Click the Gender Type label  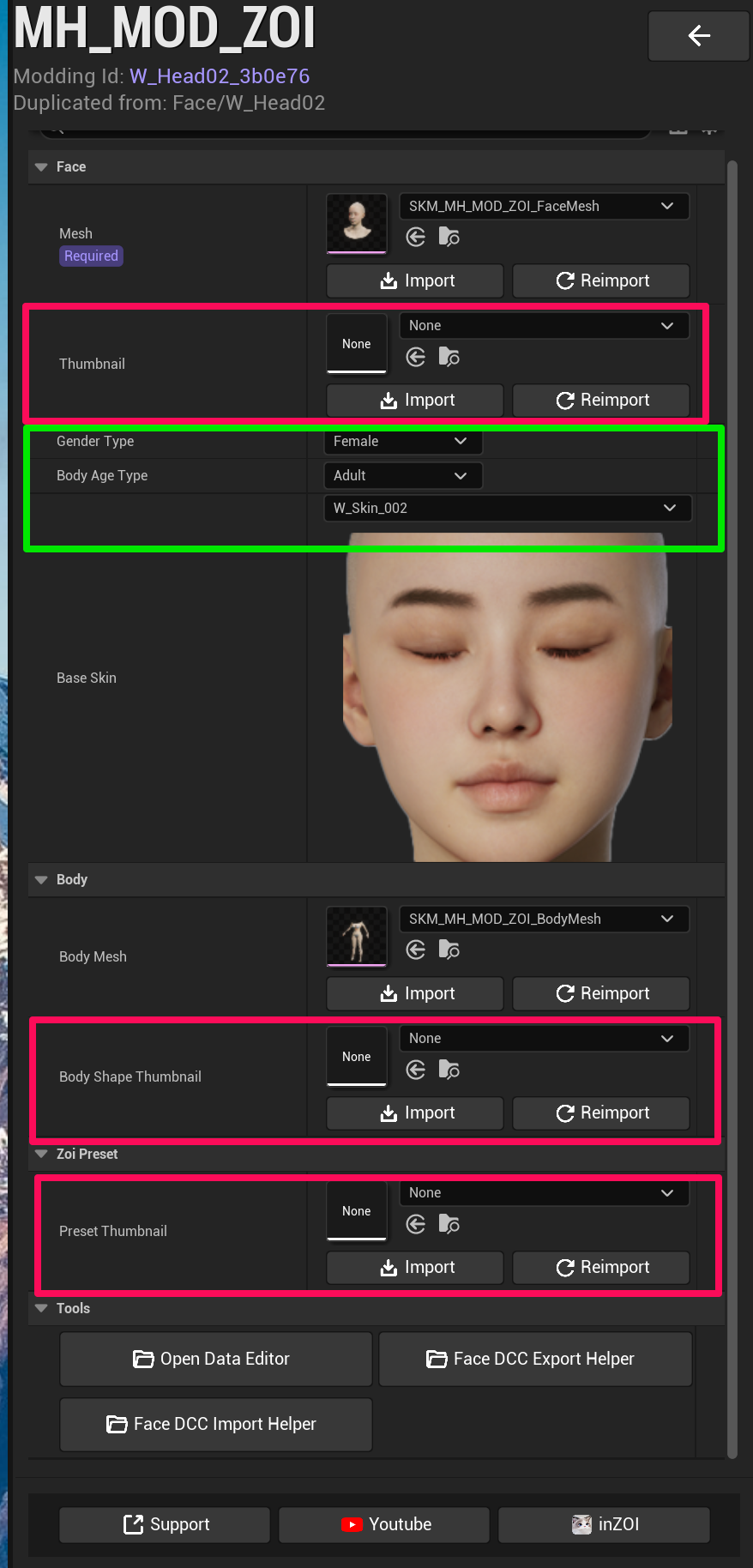(95, 442)
